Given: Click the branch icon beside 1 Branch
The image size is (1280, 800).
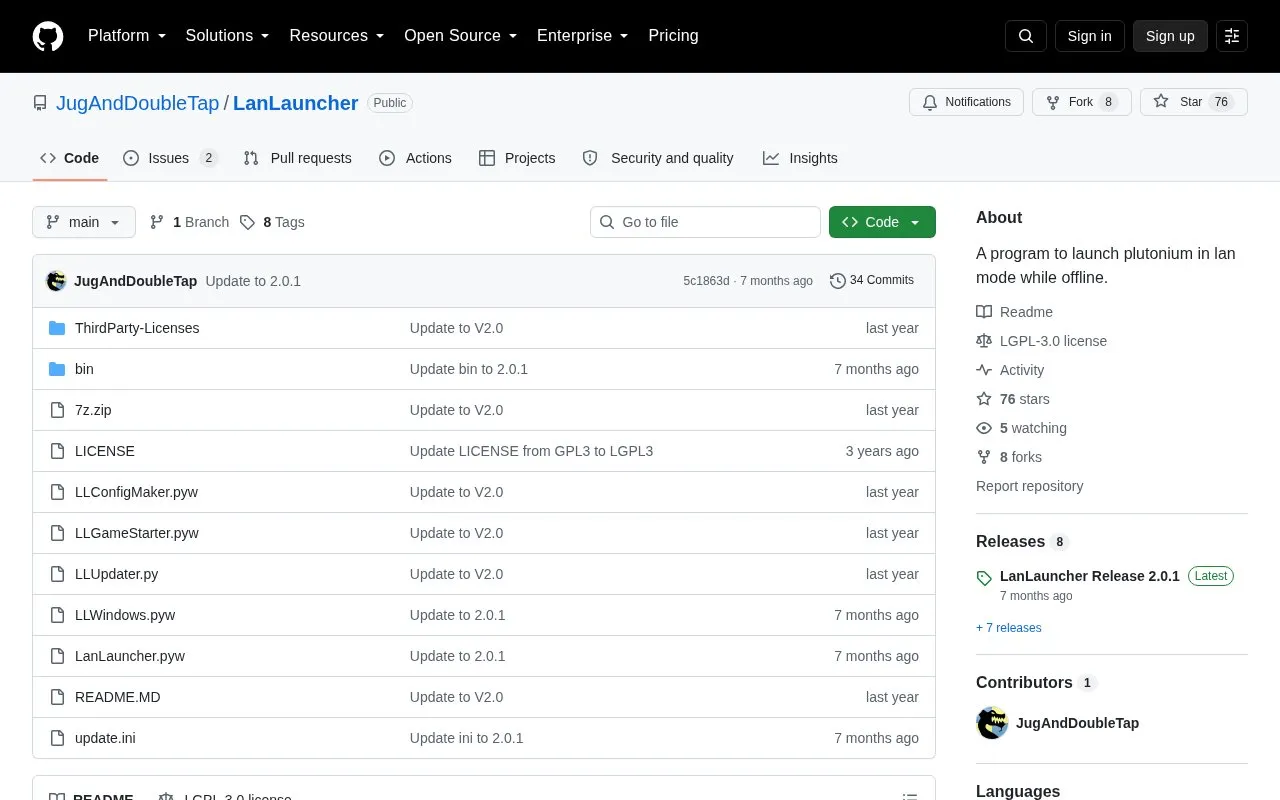Looking at the screenshot, I should tap(157, 222).
